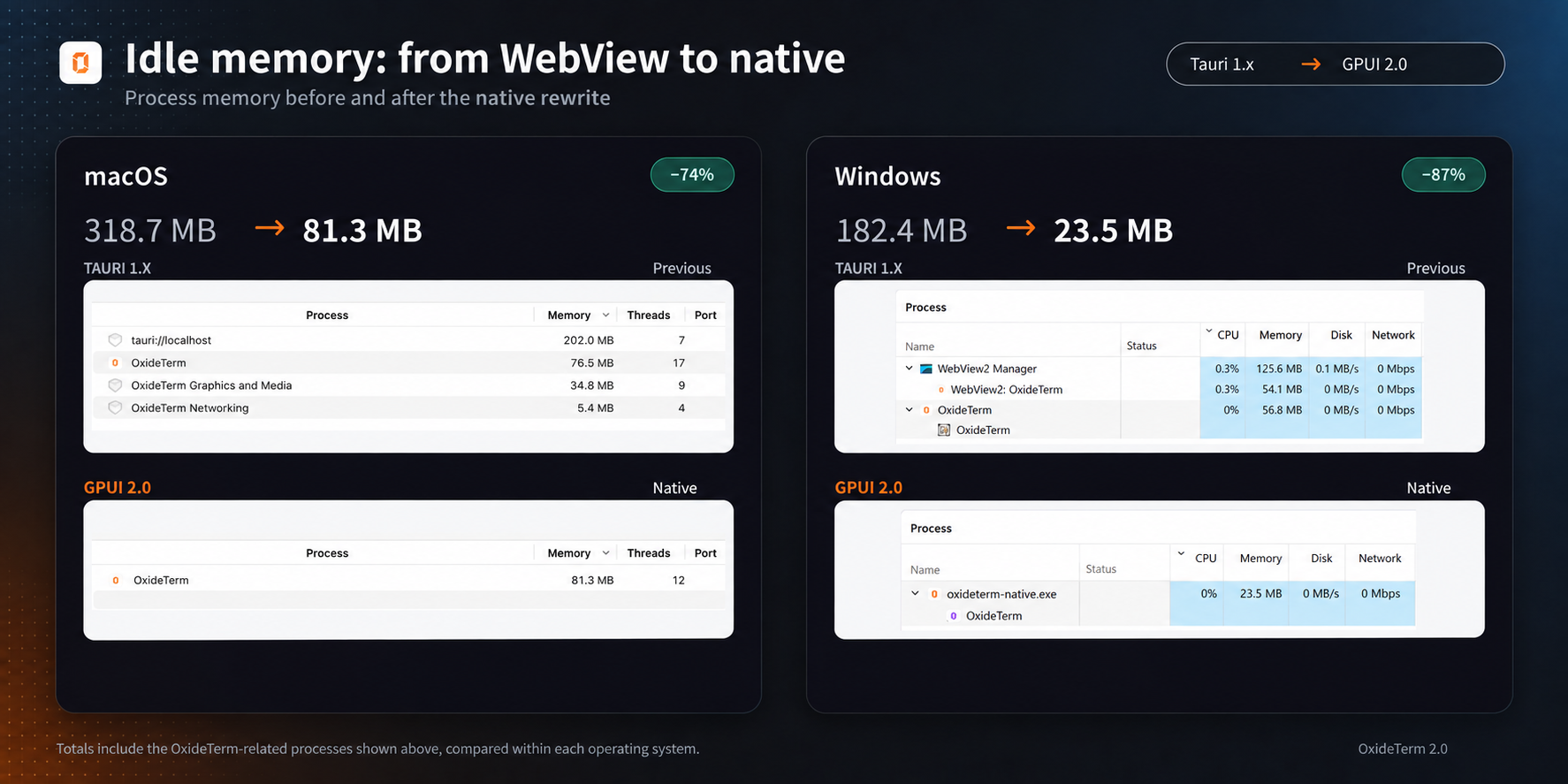The width and height of the screenshot is (1568, 784).
Task: Click the 318.7 MB macOS previous total
Action: (150, 230)
